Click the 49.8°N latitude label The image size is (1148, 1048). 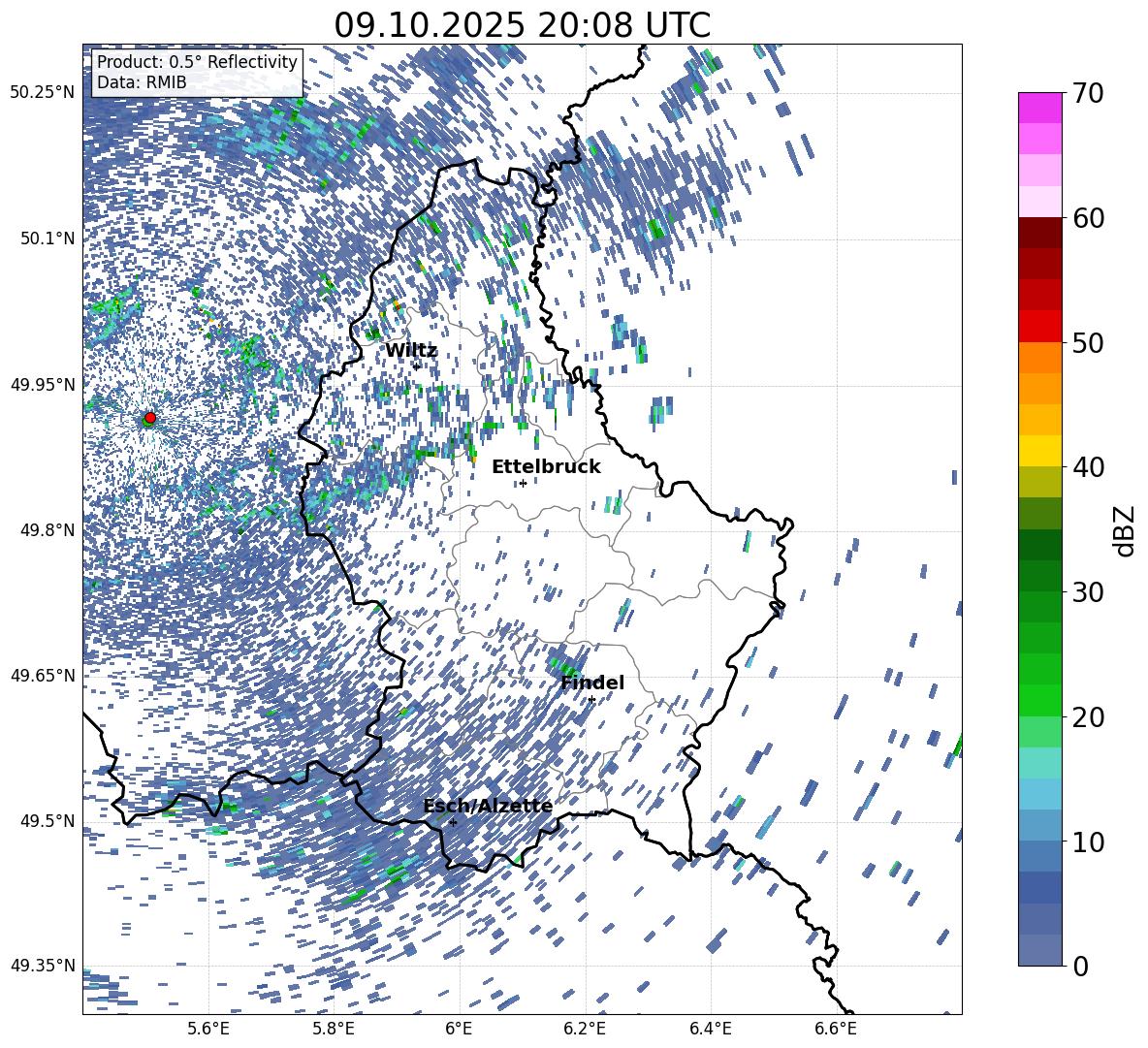click(x=47, y=530)
